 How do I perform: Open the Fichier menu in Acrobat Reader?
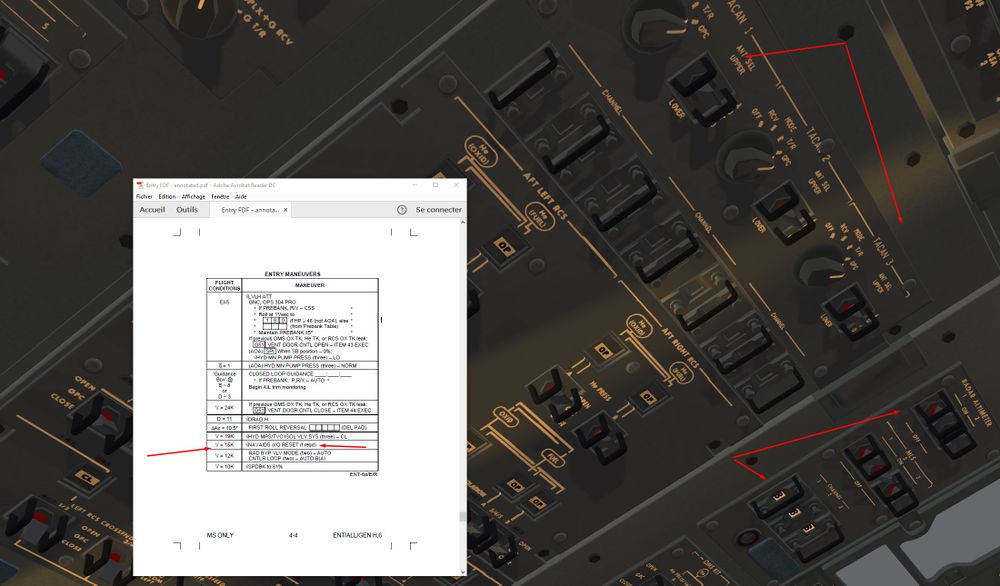[x=144, y=196]
